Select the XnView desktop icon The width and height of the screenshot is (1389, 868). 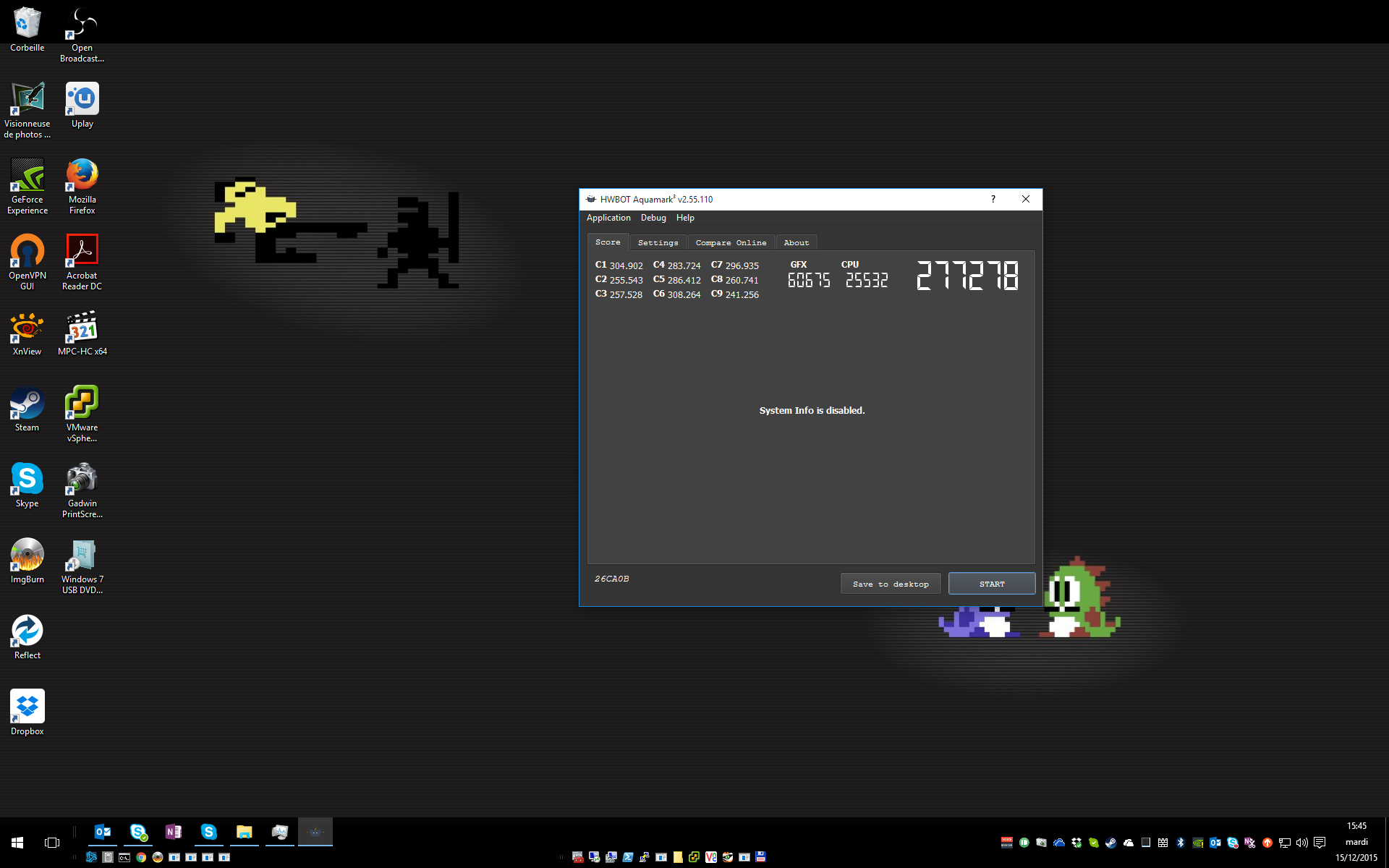click(x=27, y=333)
